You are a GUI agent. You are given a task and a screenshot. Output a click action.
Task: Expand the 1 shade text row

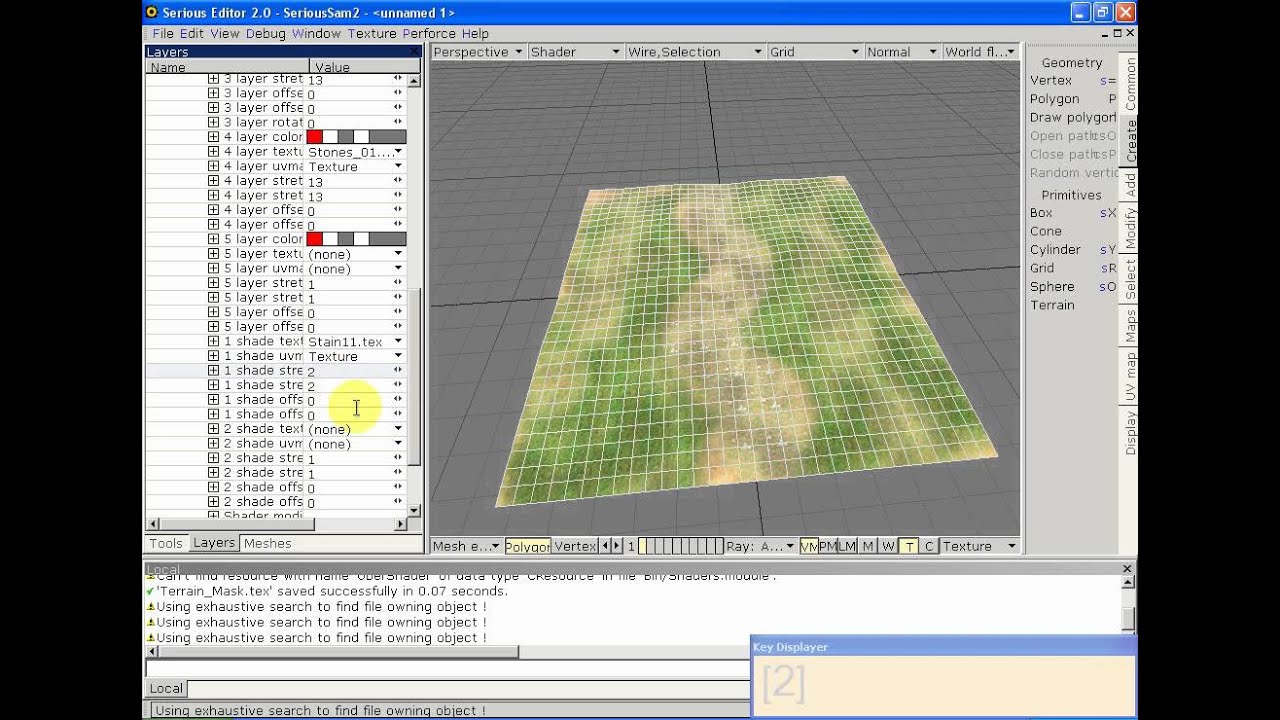pos(213,341)
